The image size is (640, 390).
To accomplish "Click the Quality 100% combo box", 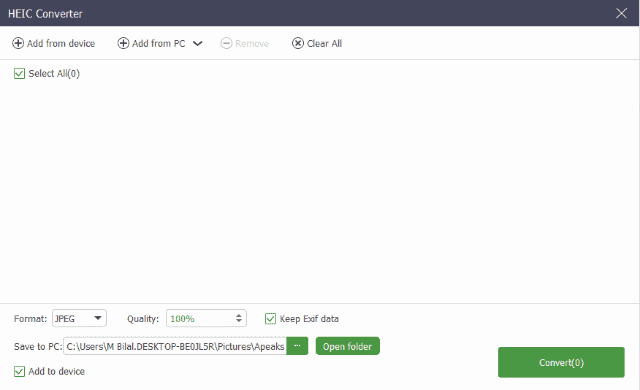I will (206, 318).
